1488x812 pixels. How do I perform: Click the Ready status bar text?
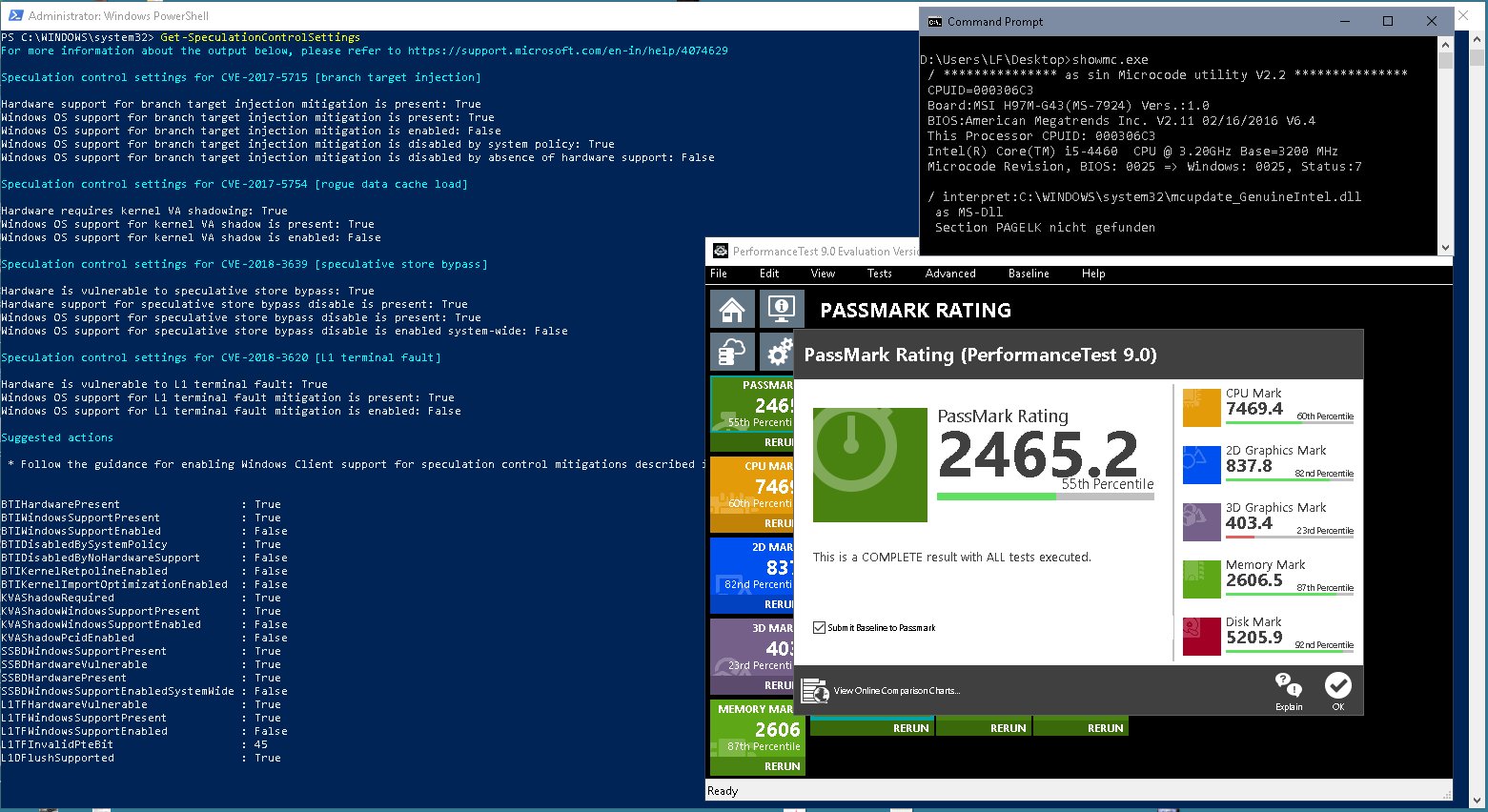click(723, 791)
